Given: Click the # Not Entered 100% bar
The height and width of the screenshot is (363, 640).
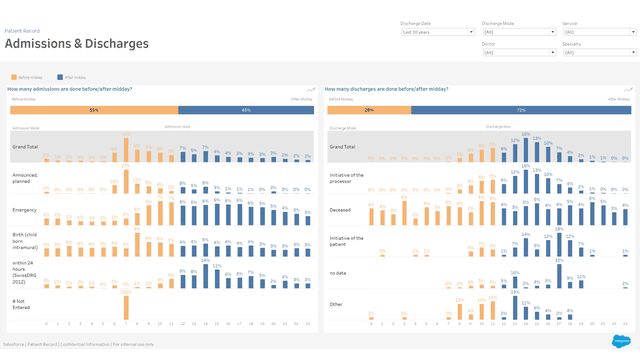Looking at the screenshot, I should pyautogui.click(x=126, y=307).
